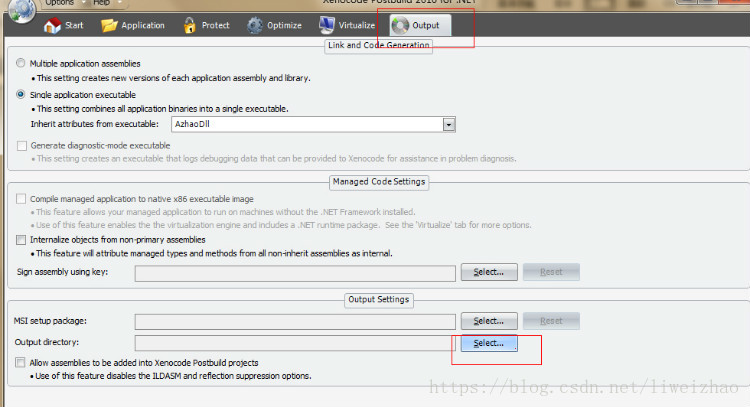Open the Help menu
The width and height of the screenshot is (750, 407).
[x=101, y=3]
